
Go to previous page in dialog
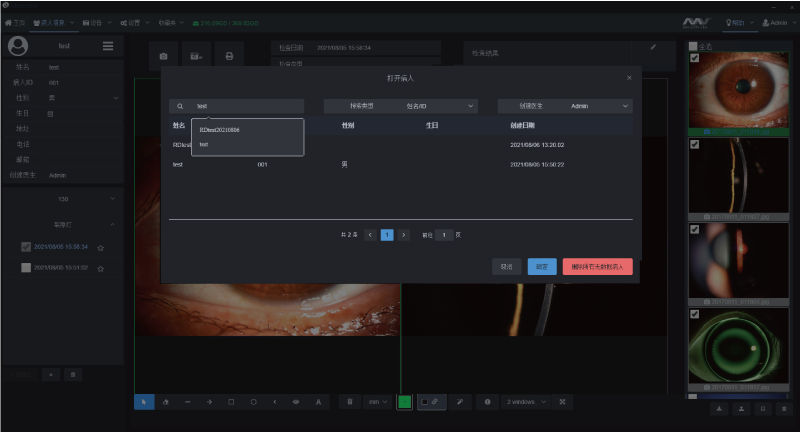[370, 235]
